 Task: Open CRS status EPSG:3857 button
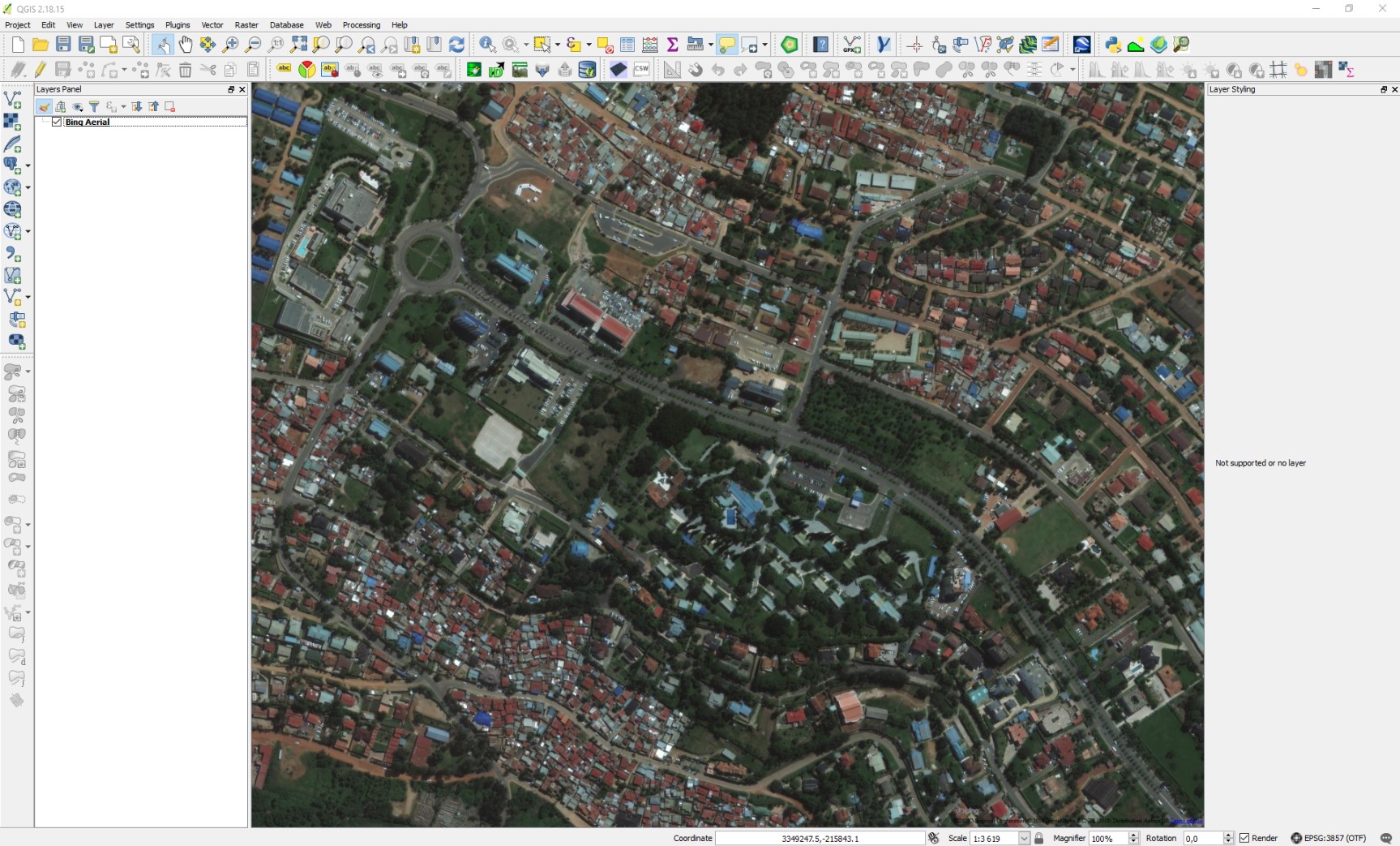click(x=1328, y=838)
